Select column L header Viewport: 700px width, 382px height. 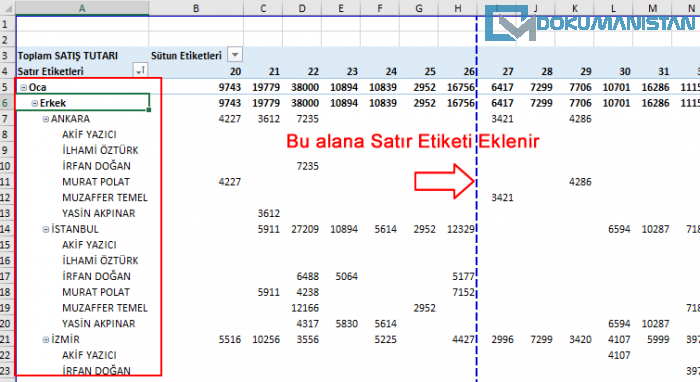pos(613,8)
